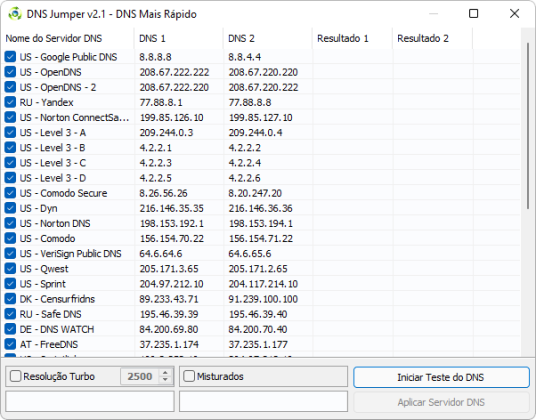Click the left result field under Resolução Turbo
Image resolution: width=536 pixels, height=420 pixels.
click(x=90, y=402)
